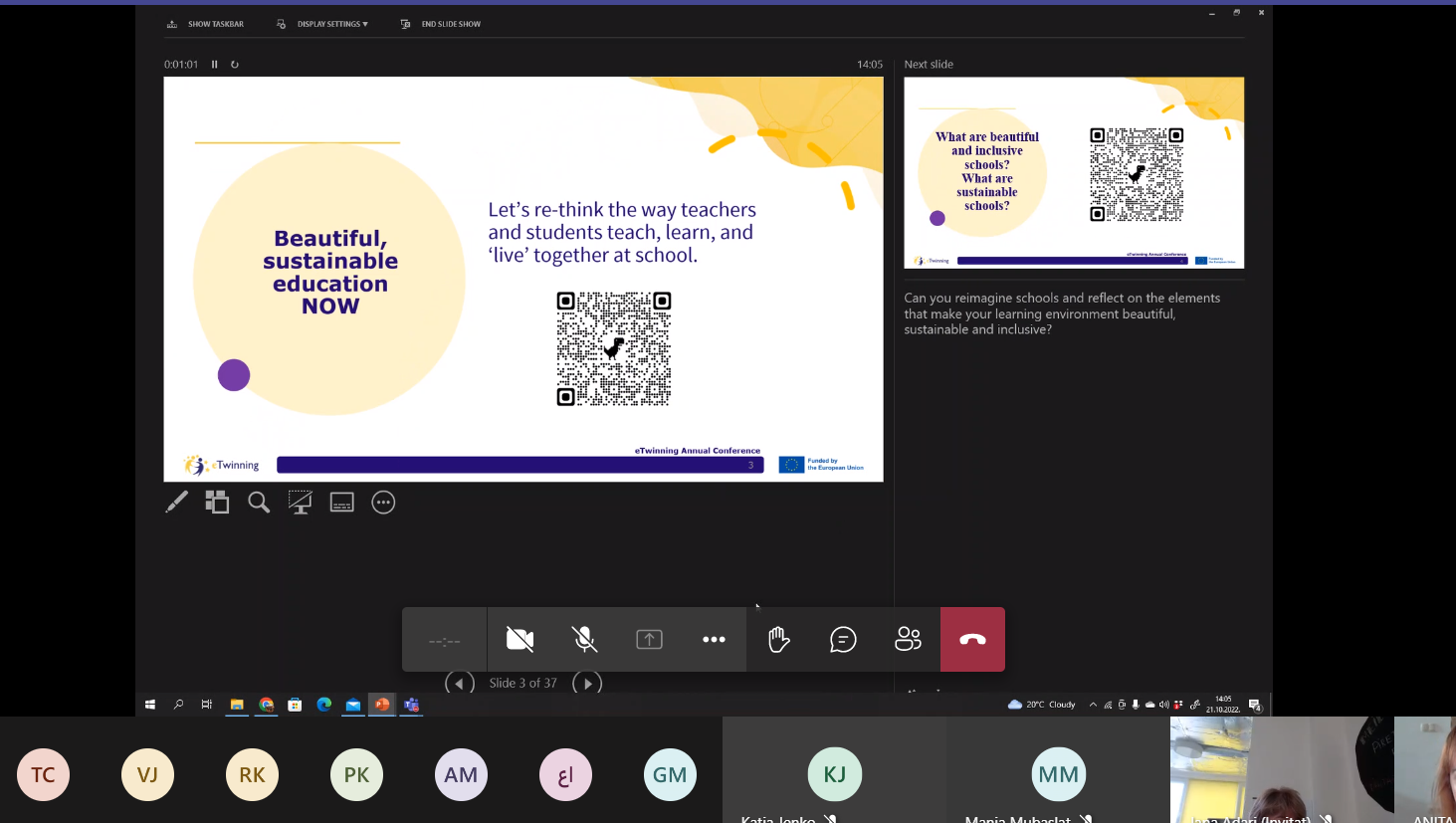Select the zoom into slide magnifier
Image resolution: width=1456 pixels, height=823 pixels.
(259, 503)
